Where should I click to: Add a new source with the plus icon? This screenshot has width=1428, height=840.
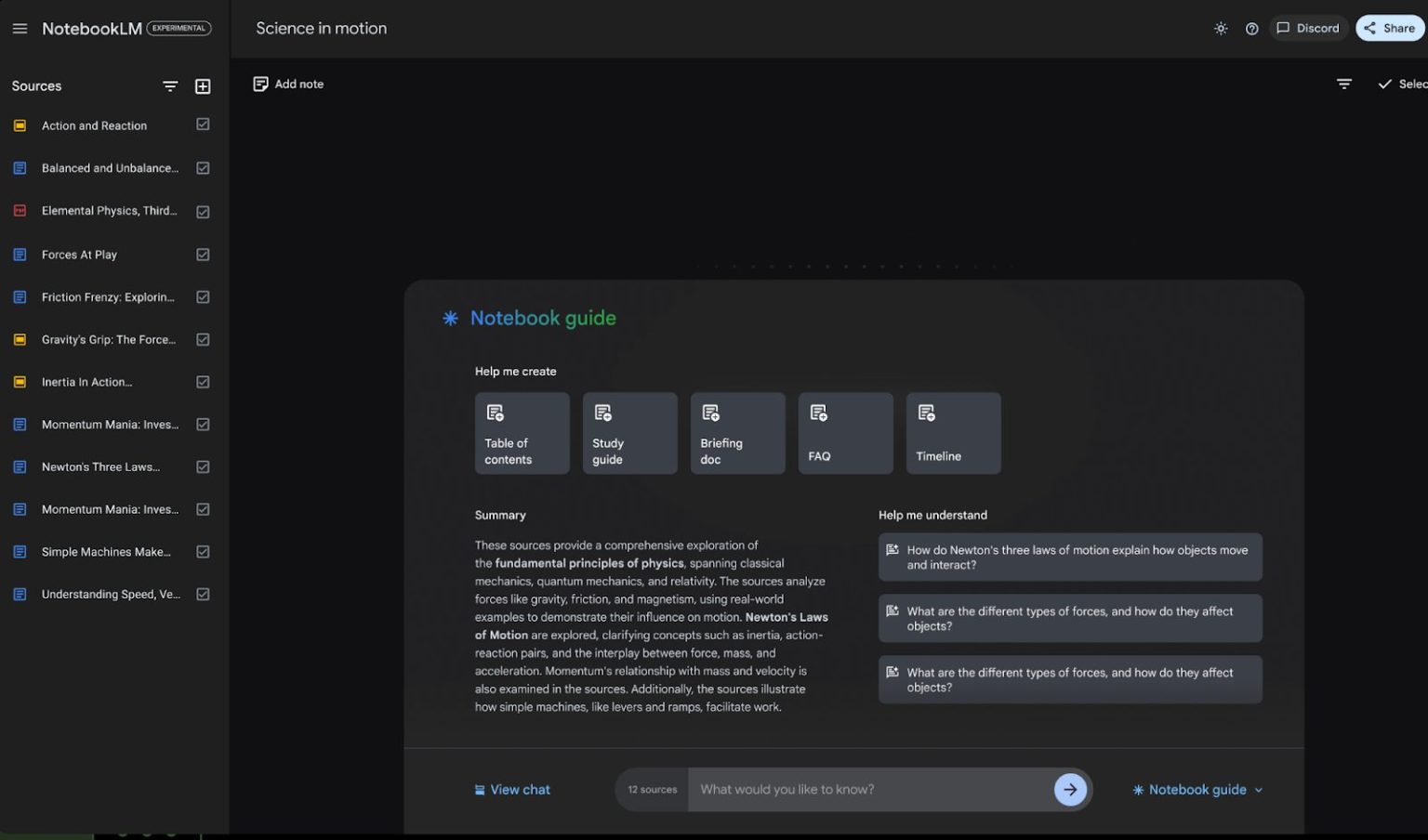pyautogui.click(x=203, y=85)
